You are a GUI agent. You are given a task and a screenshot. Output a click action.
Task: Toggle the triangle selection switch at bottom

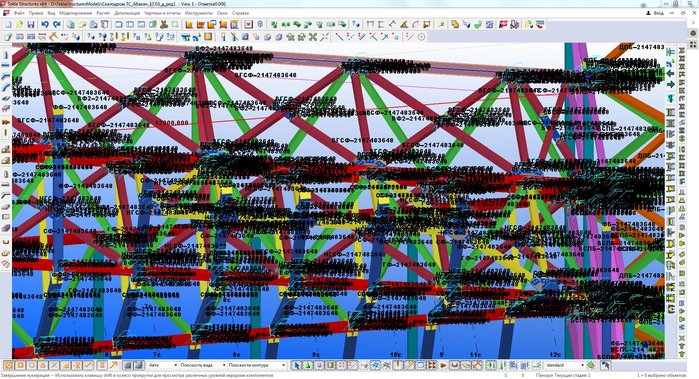tap(43, 365)
